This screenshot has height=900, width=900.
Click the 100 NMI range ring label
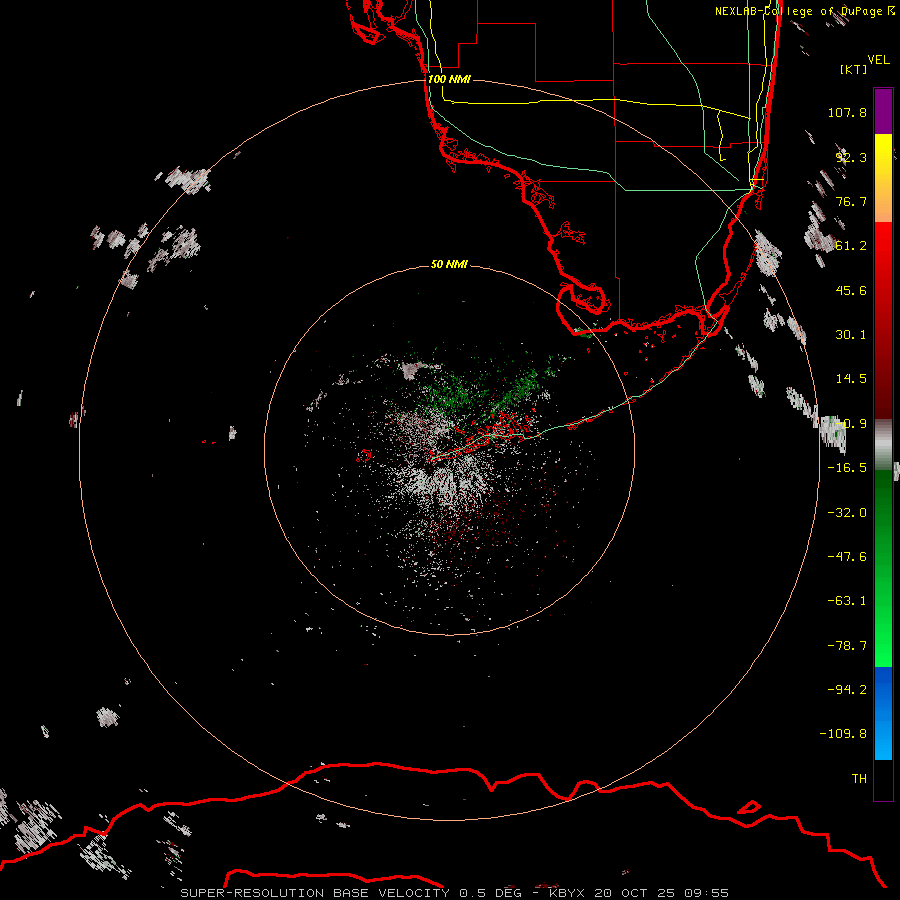click(x=449, y=79)
